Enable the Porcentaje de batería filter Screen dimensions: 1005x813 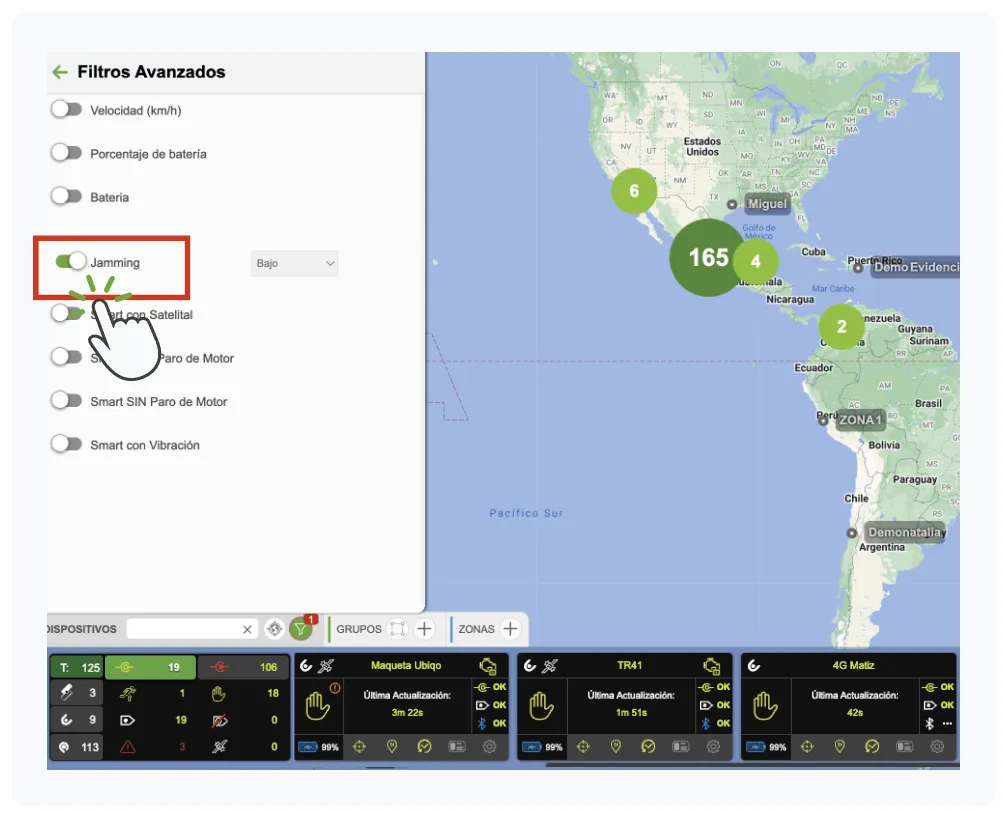[x=67, y=153]
